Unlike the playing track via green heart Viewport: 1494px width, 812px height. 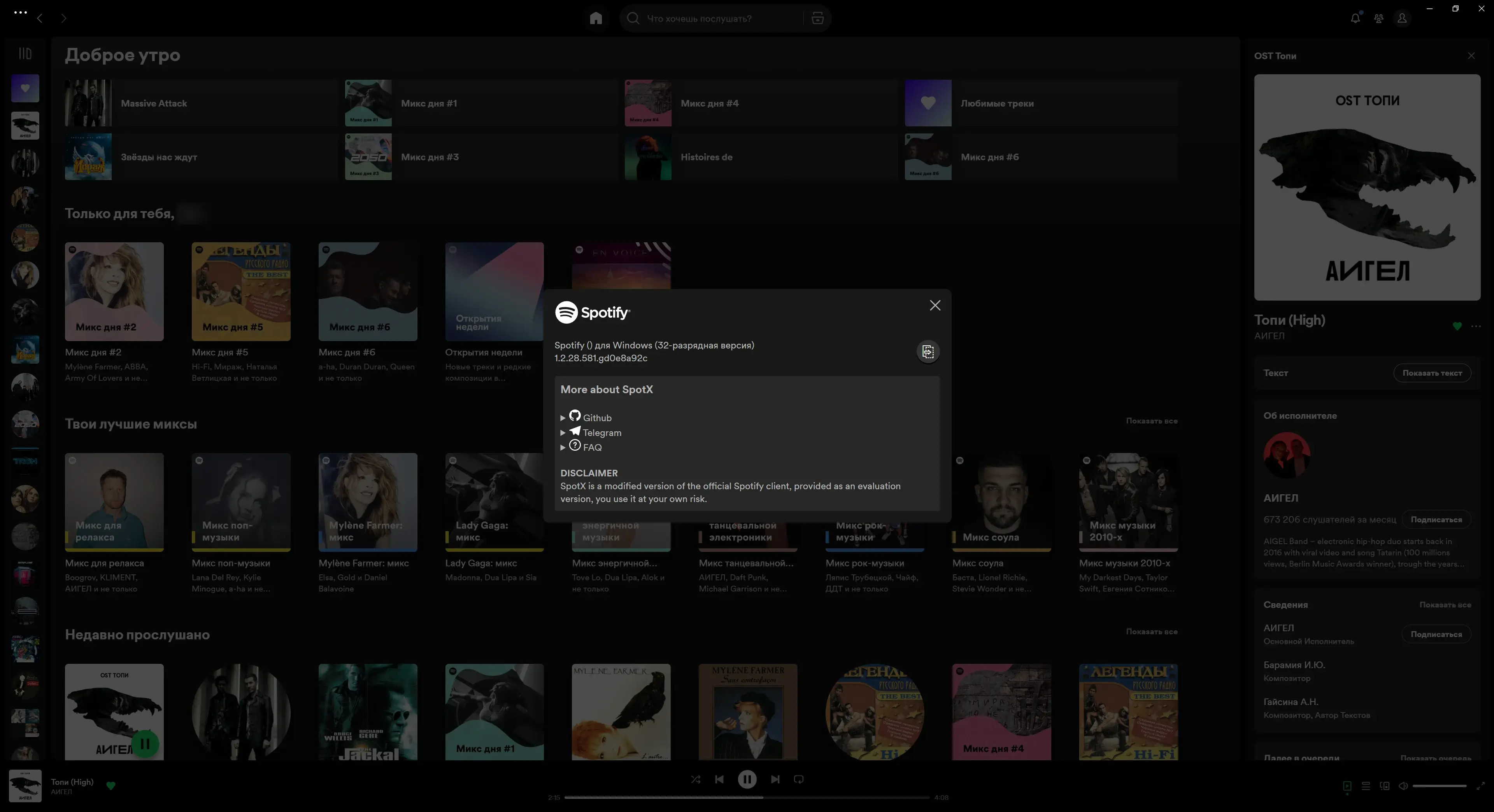click(111, 786)
